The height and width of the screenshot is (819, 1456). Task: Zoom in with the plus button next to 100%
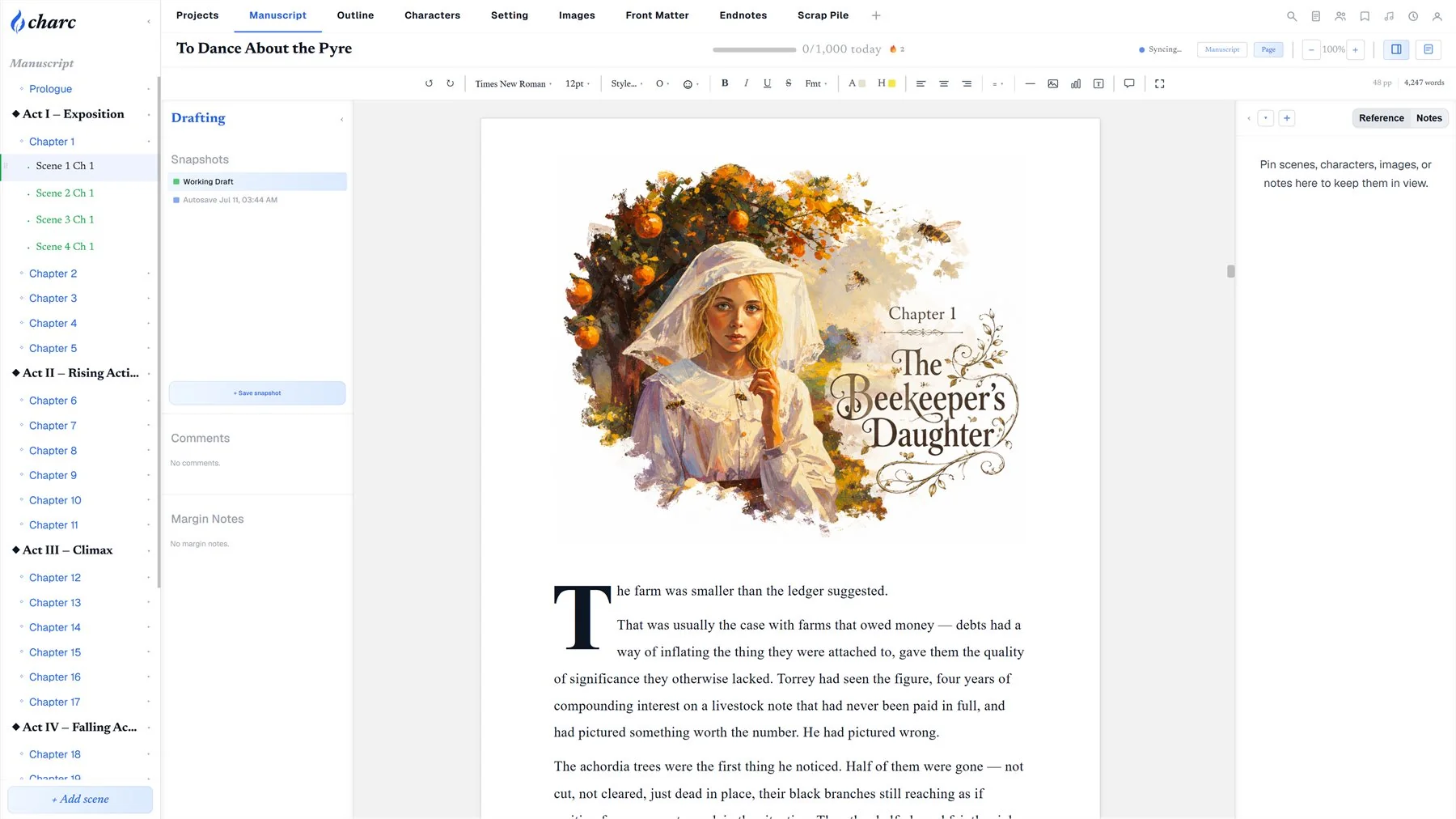tap(1356, 49)
